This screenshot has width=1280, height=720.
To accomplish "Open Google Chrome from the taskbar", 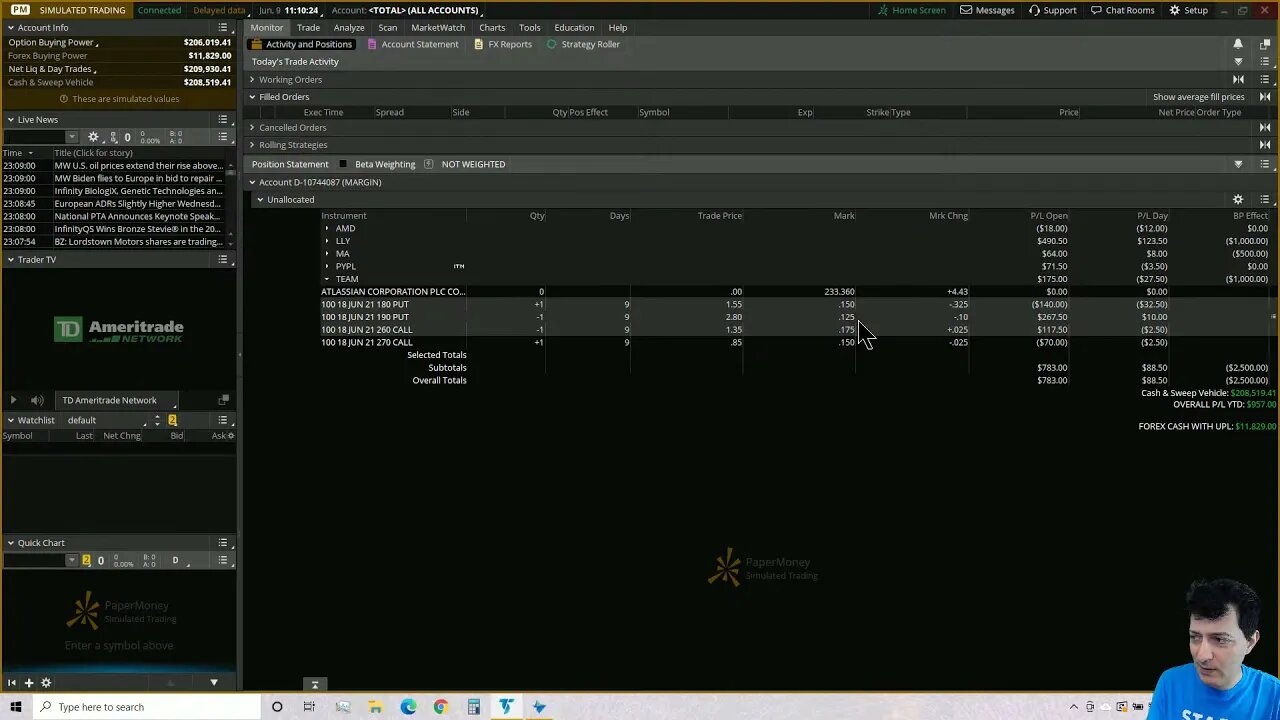I will pos(441,707).
